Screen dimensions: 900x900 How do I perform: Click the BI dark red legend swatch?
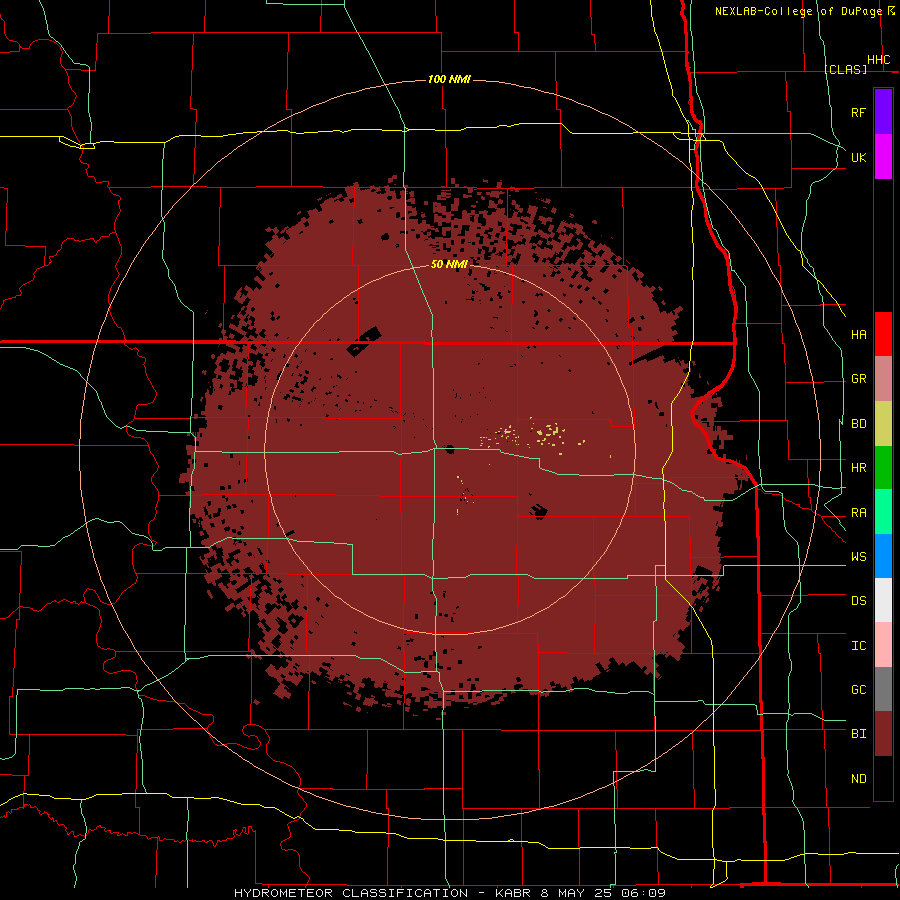883,734
